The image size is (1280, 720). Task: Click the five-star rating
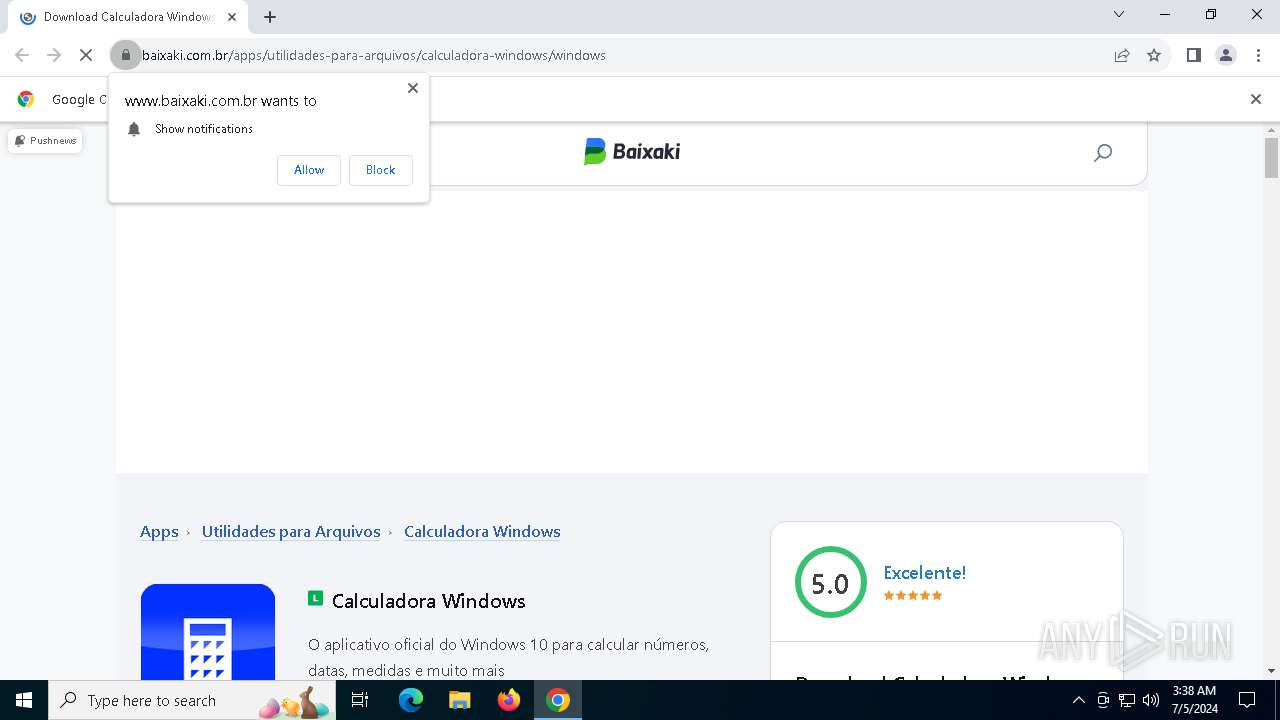913,596
